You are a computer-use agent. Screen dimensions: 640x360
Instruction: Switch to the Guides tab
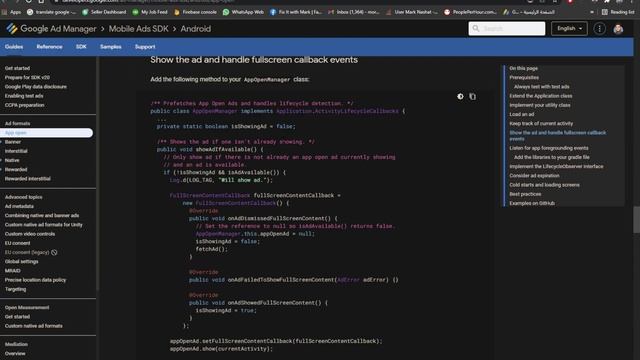[14, 47]
